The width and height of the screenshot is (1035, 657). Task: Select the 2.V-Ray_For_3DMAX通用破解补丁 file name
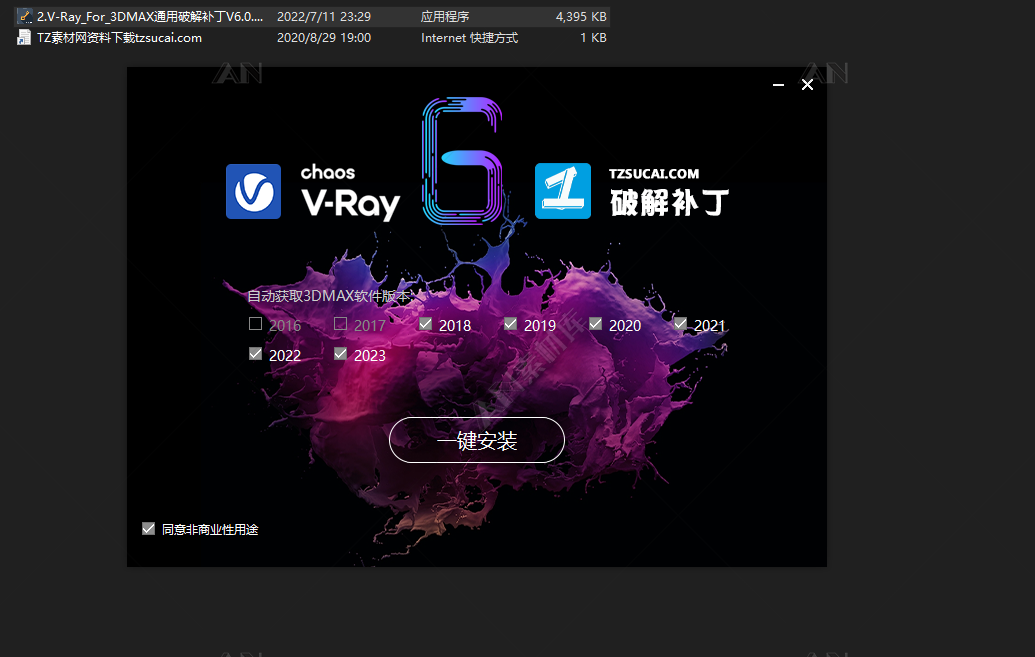150,17
